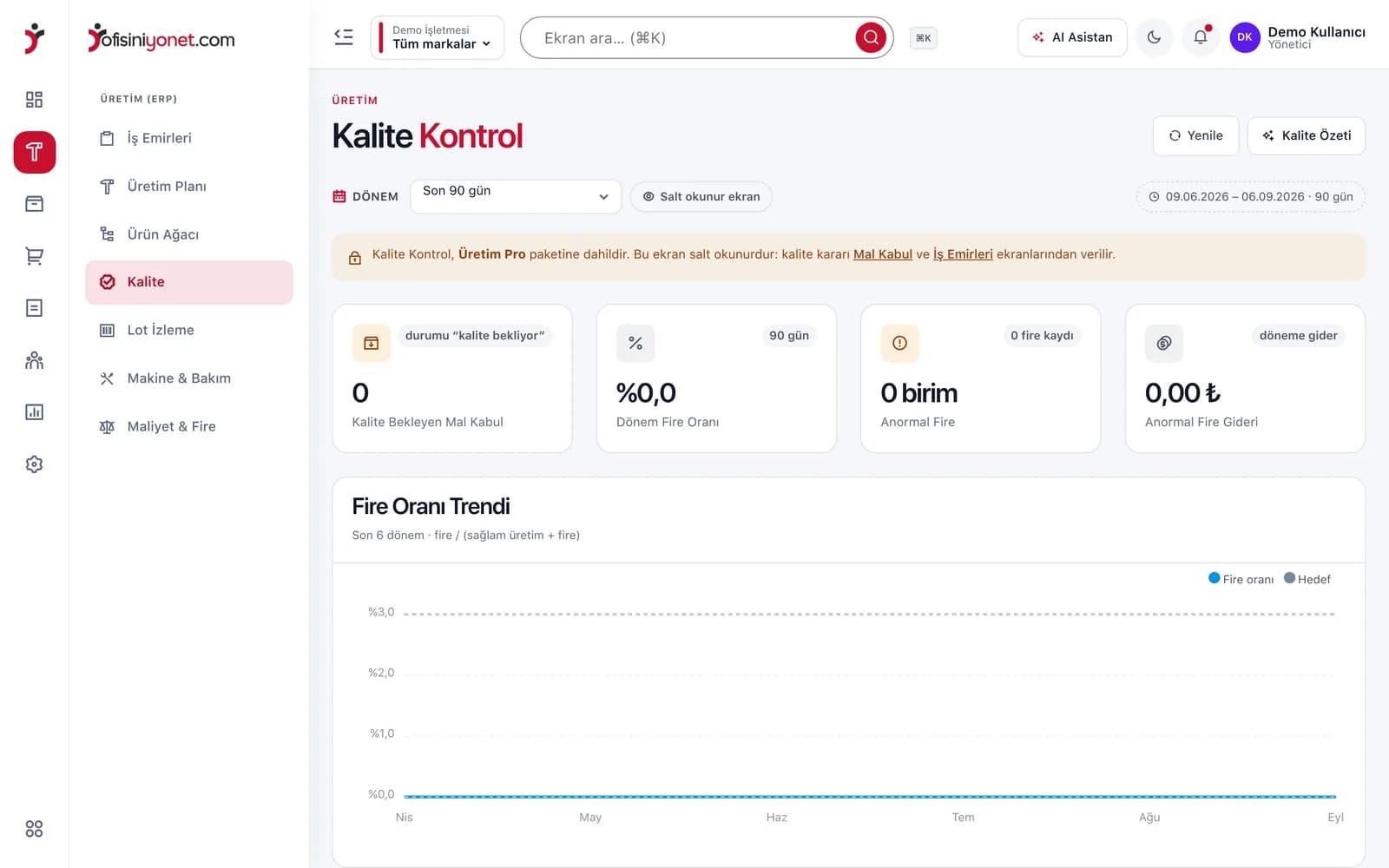Open Lot İzleme menu item
This screenshot has height=868, width=1389.
pyautogui.click(x=189, y=330)
